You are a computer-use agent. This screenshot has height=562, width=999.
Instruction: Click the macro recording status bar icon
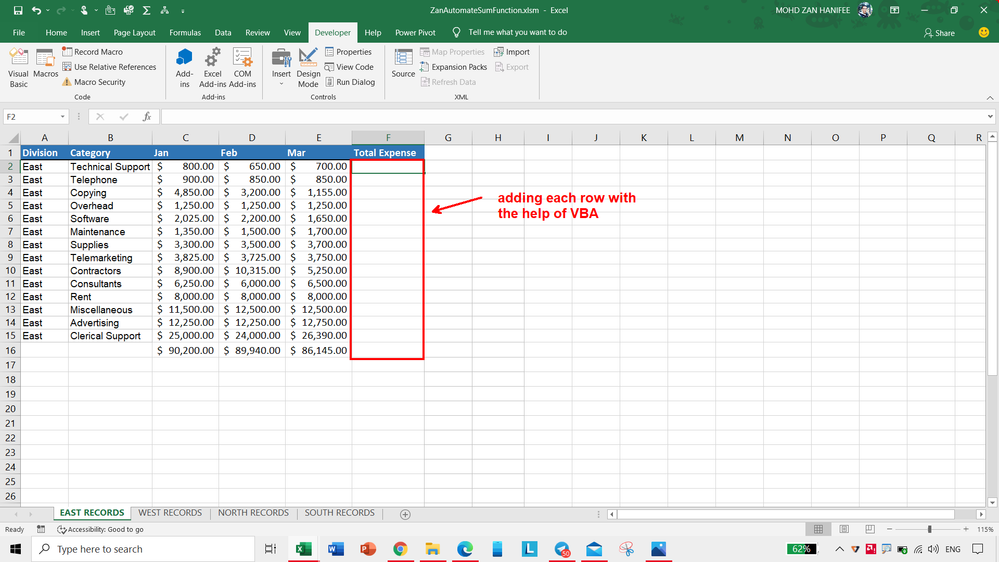click(x=41, y=530)
